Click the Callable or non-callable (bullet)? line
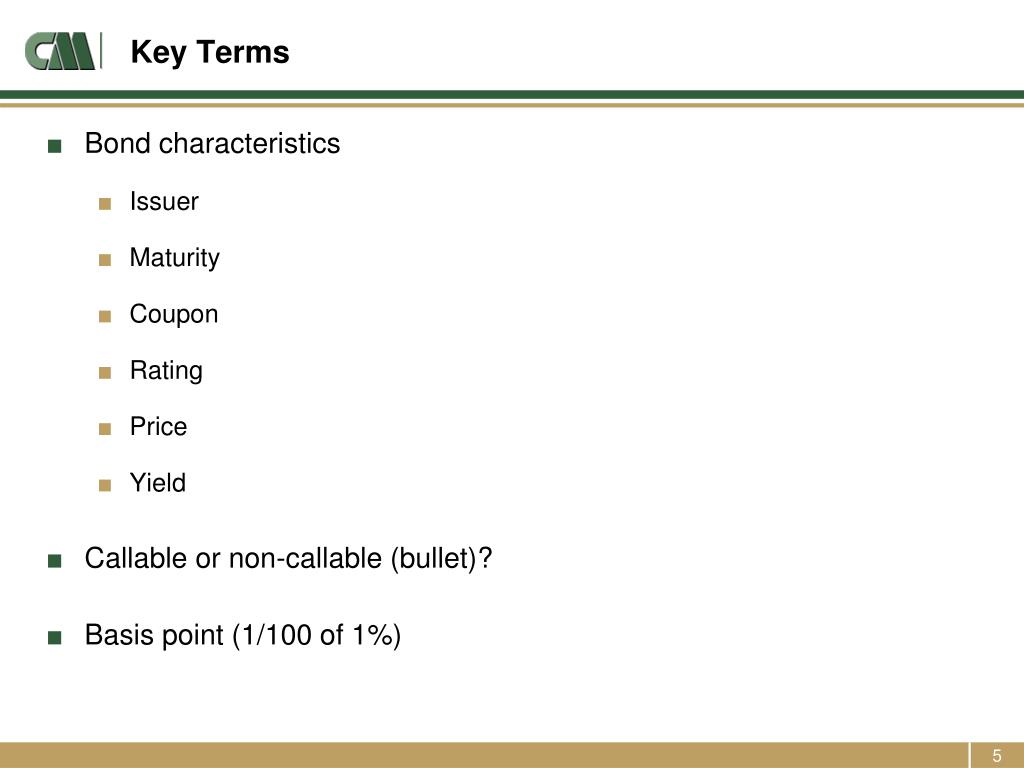1024x768 pixels. [x=288, y=559]
